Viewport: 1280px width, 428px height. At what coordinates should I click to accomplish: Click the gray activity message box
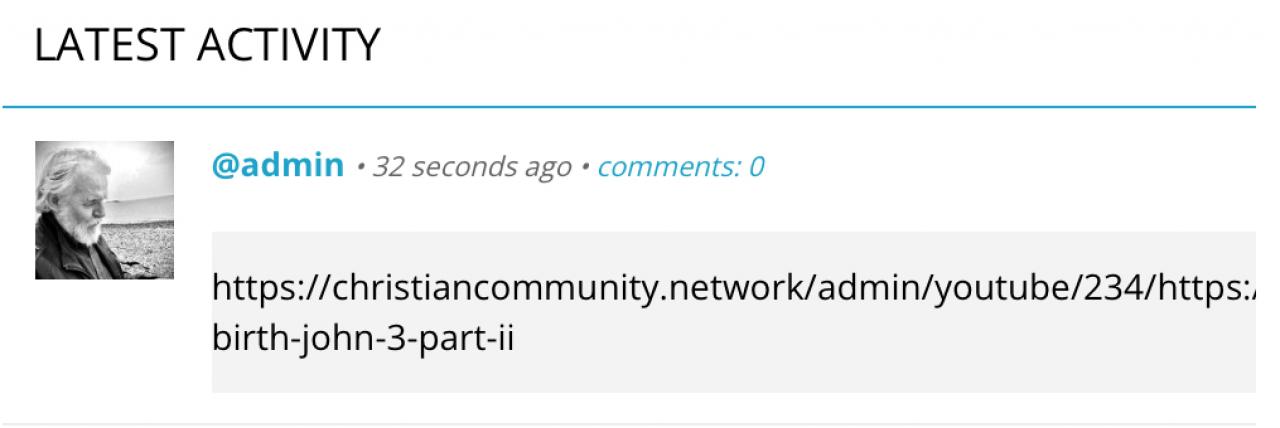[733, 312]
